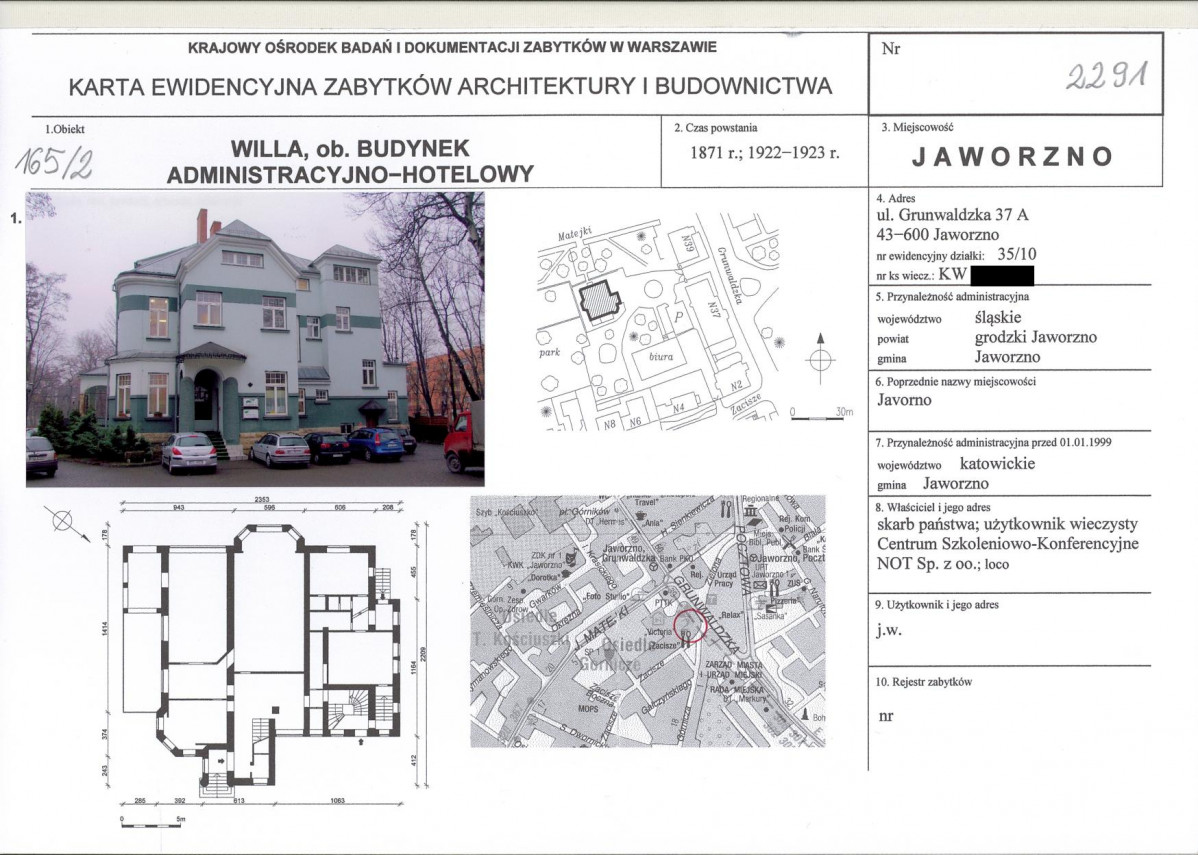
Task: Click the 5m scale bar below floor plan
Action: pyautogui.click(x=151, y=825)
